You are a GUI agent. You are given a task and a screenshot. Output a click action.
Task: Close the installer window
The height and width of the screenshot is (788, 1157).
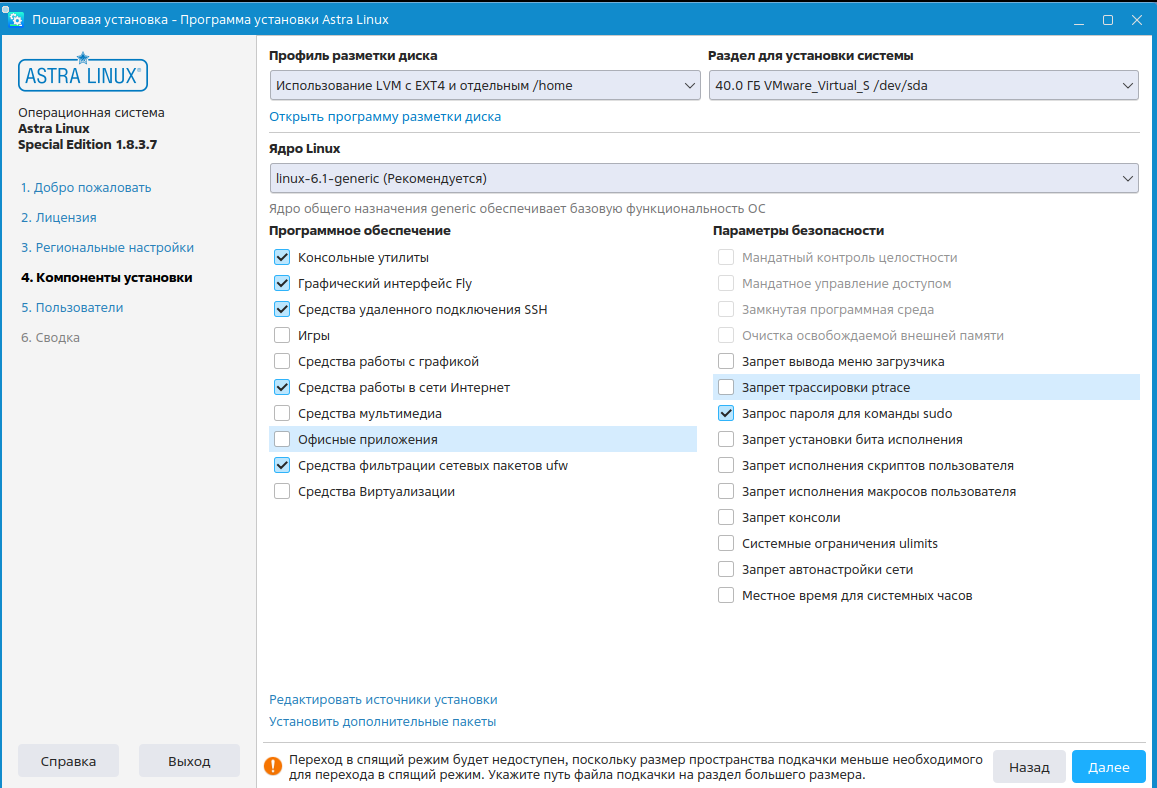[1137, 20]
